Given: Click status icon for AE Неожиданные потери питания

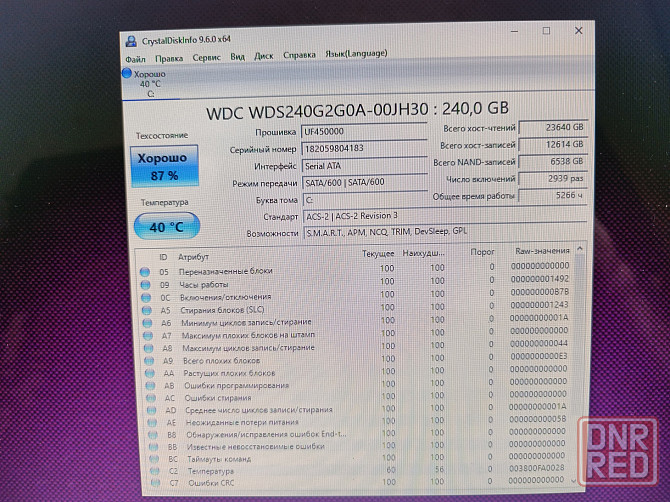Looking at the screenshot, I should point(152,423).
